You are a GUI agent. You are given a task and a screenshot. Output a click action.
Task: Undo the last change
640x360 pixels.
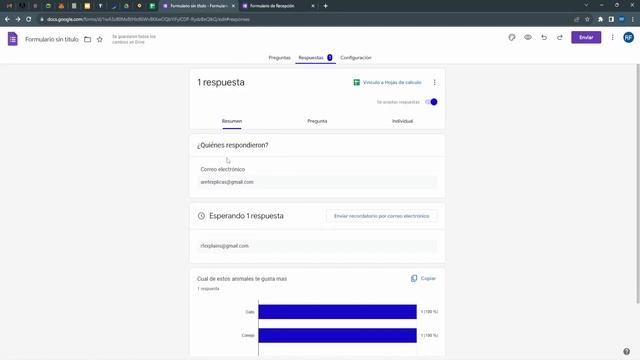[544, 38]
